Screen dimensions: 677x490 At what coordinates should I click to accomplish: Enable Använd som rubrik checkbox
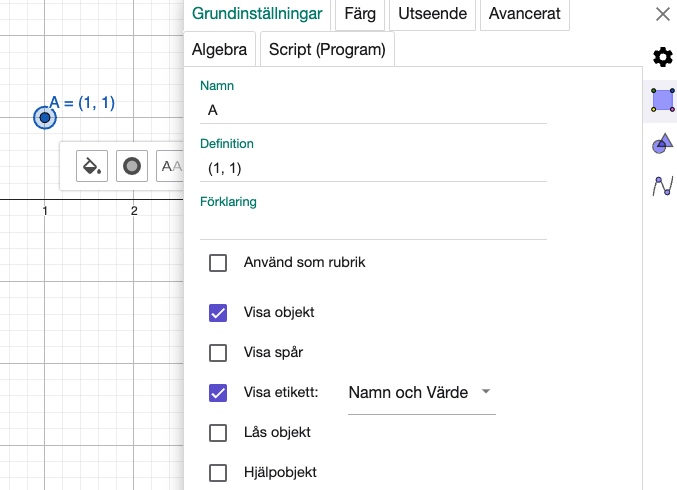(x=218, y=262)
